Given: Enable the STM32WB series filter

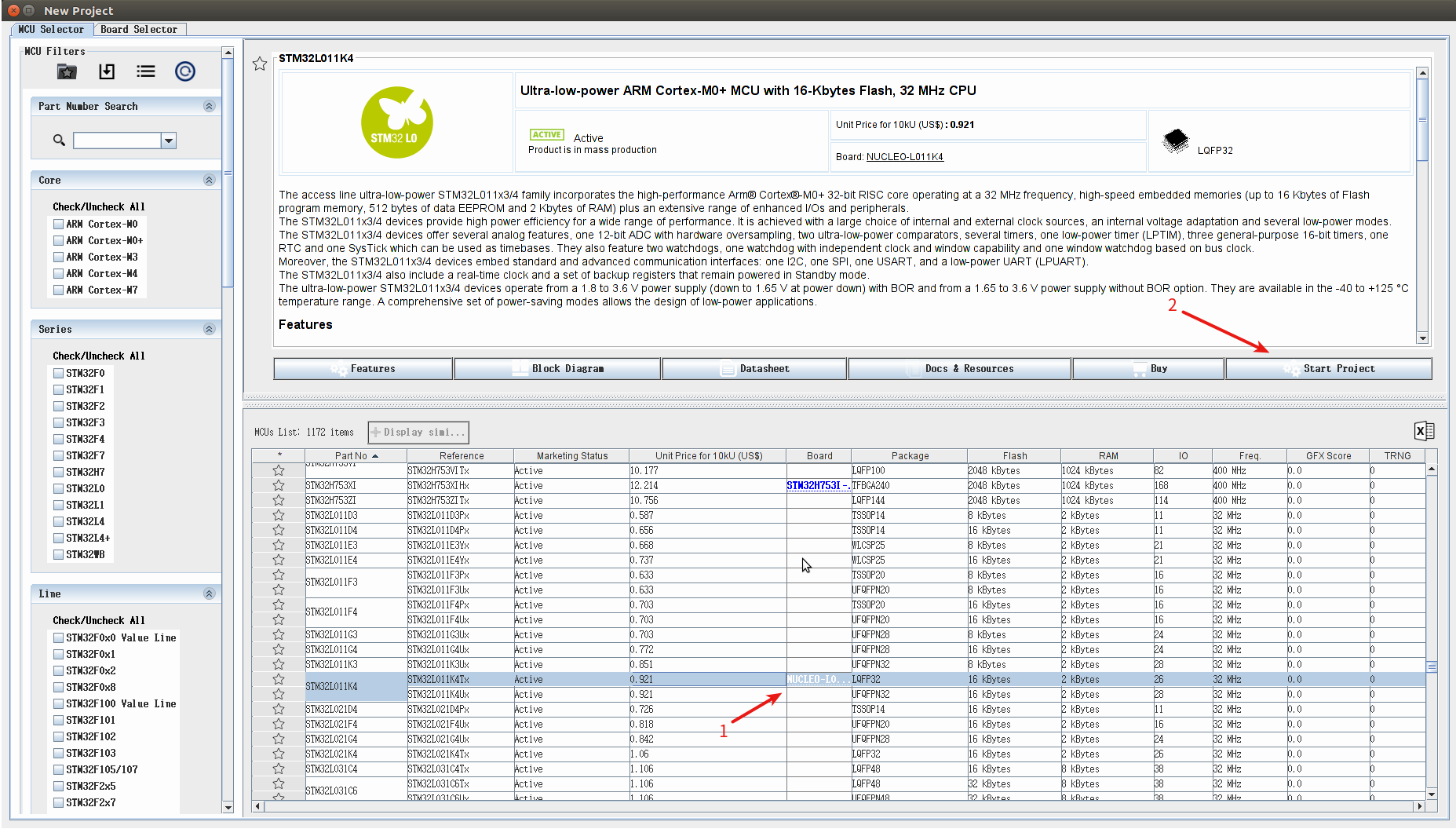Looking at the screenshot, I should (58, 554).
